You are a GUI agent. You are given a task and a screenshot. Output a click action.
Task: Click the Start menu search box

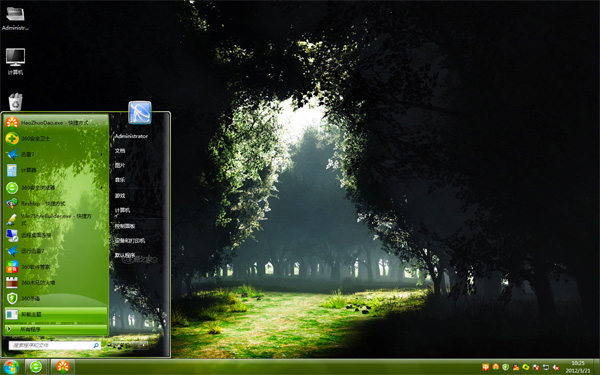pos(54,345)
